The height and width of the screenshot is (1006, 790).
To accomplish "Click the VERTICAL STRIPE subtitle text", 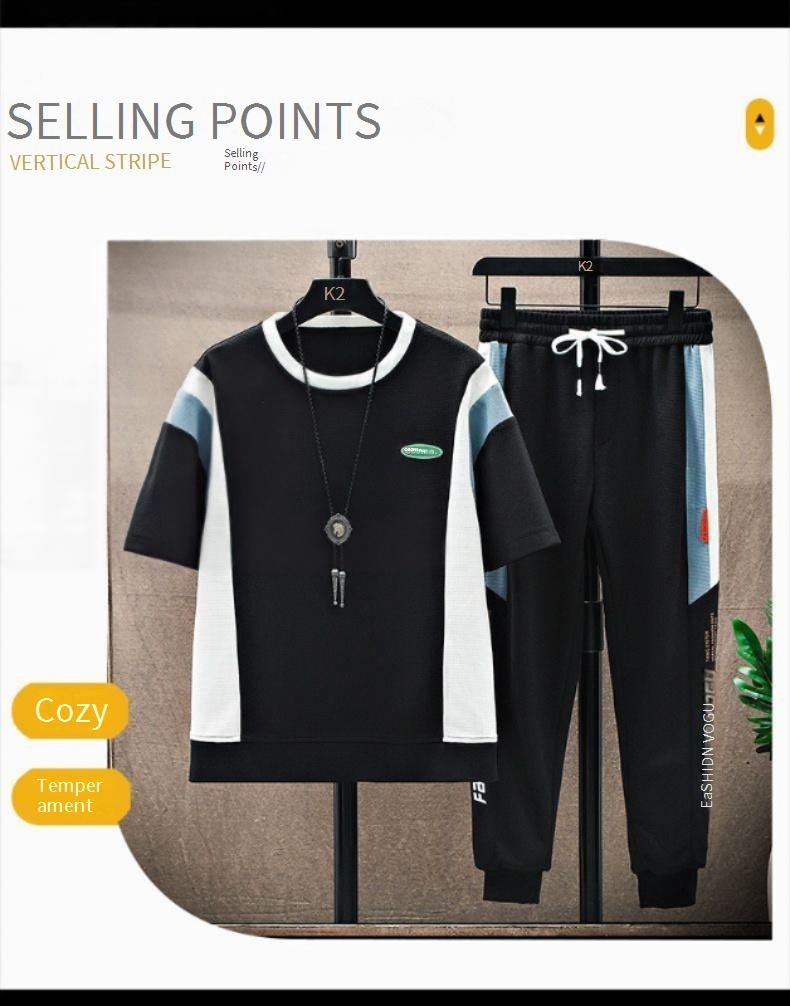I will pos(90,162).
